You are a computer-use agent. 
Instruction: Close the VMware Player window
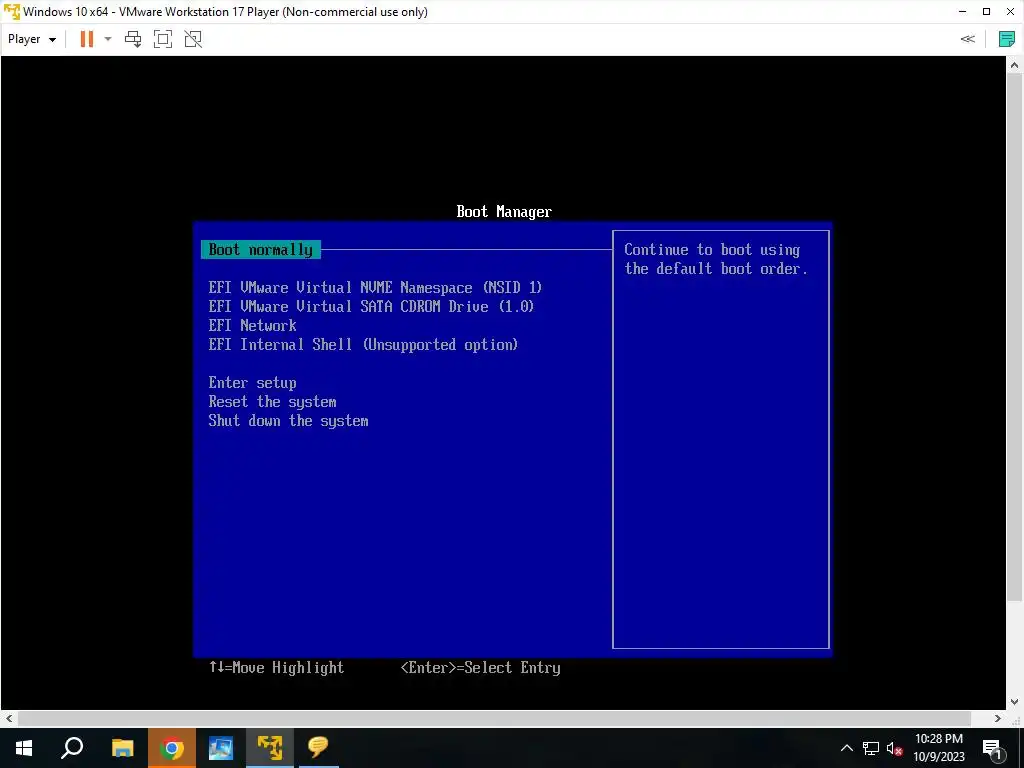[x=1010, y=12]
